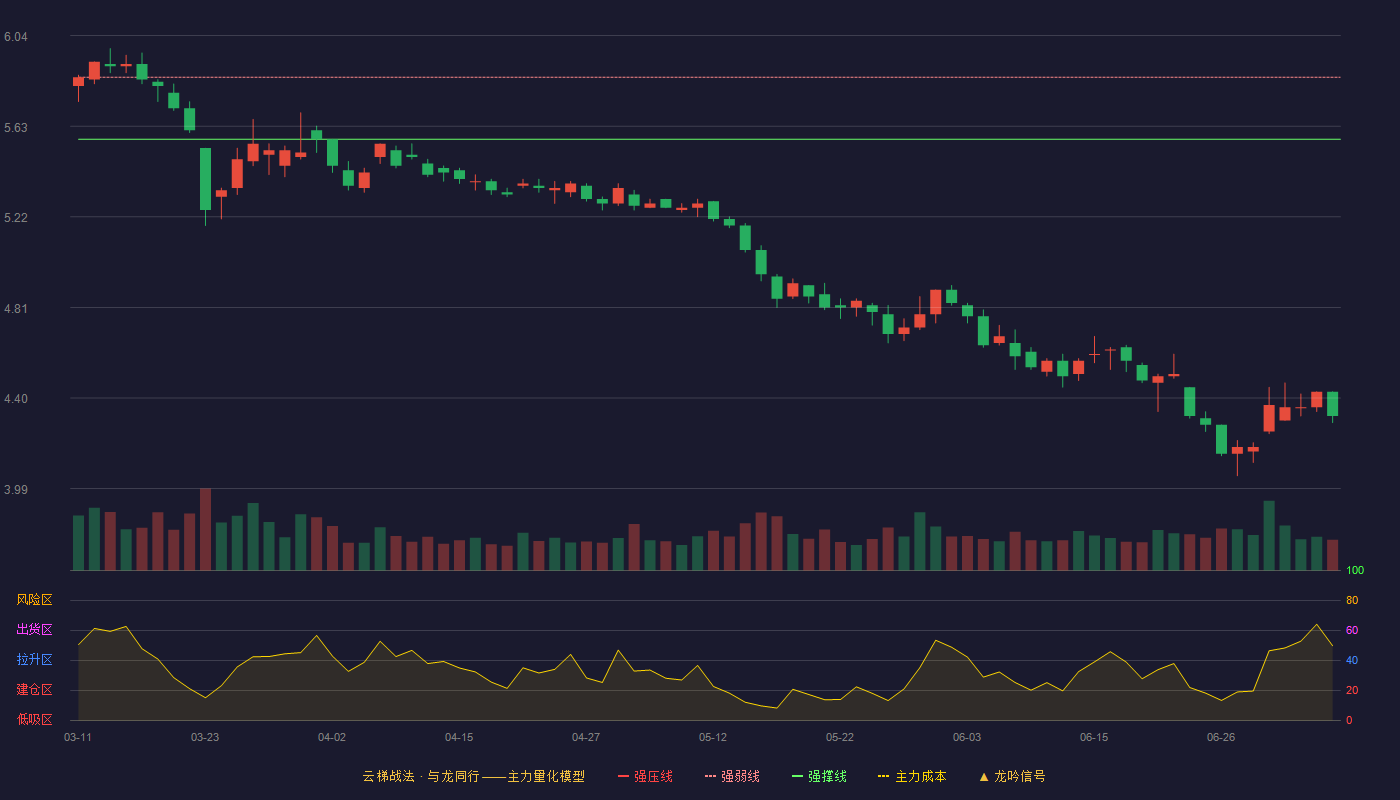Hide the 强弱线 series via legend label
Screen dimensions: 1400x800
pyautogui.click(x=740, y=777)
